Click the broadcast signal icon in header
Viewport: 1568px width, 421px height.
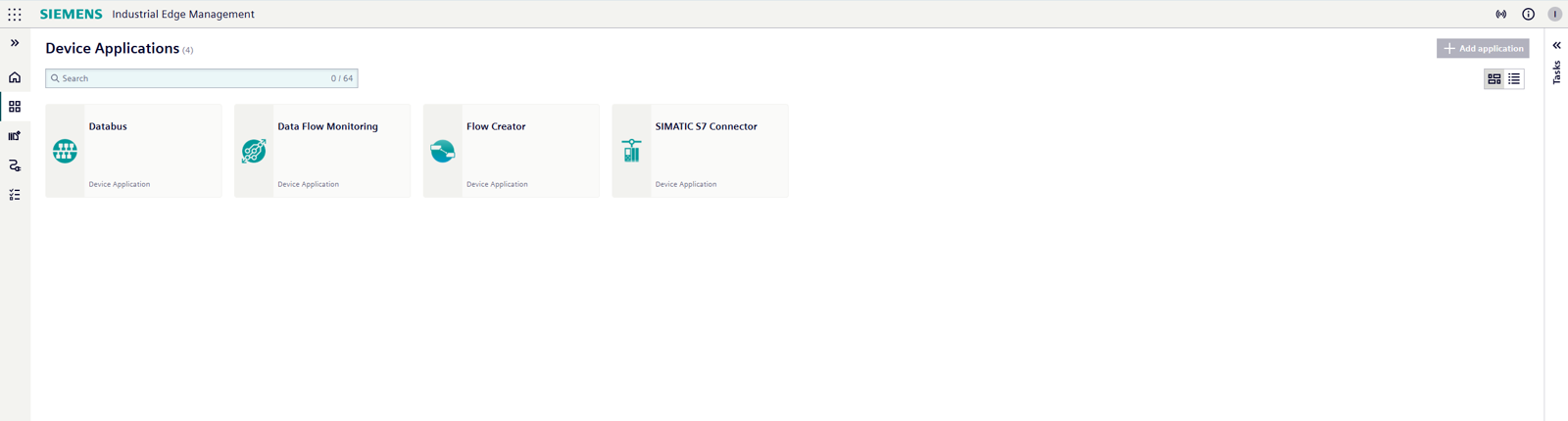pos(1500,15)
